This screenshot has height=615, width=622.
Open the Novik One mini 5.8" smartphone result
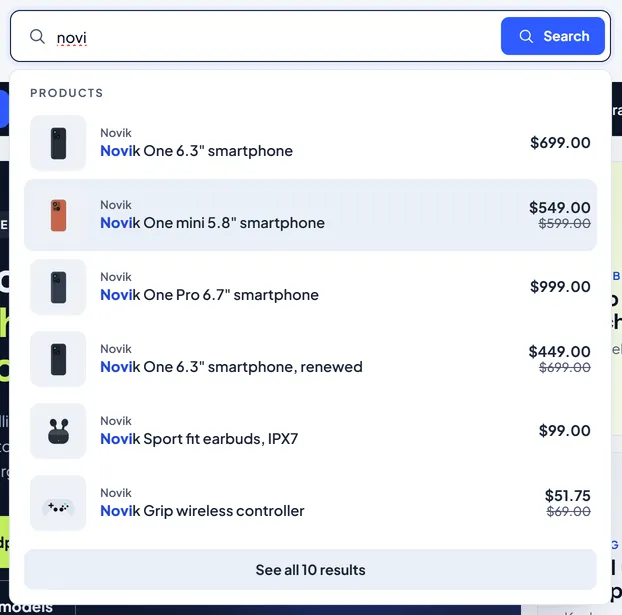point(310,215)
